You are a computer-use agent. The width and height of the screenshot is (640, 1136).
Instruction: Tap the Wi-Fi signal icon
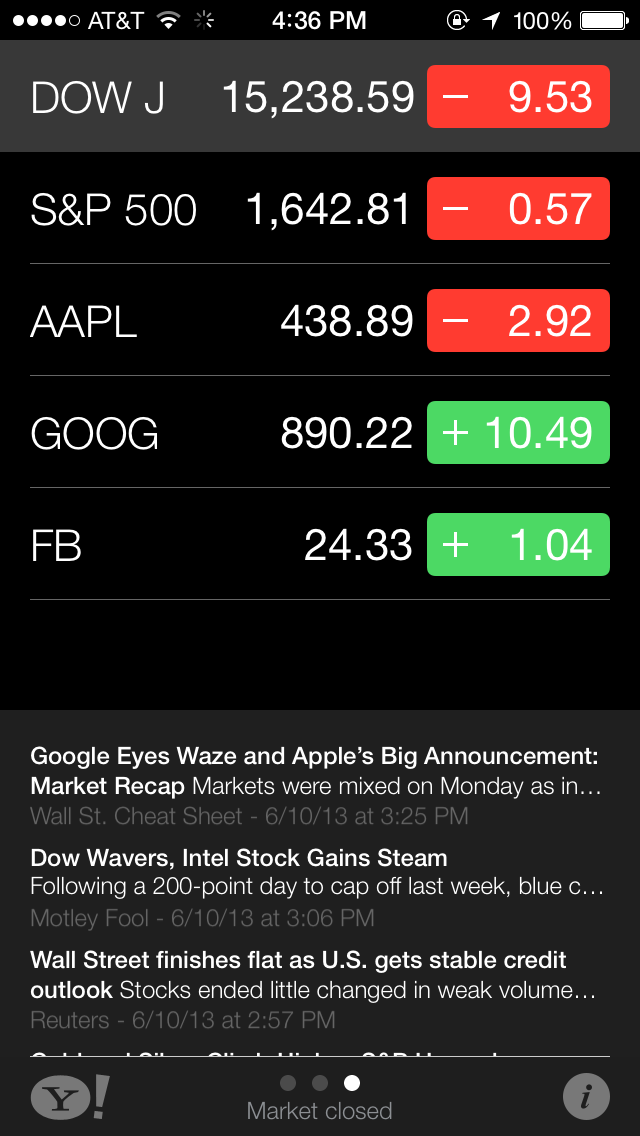tap(168, 20)
